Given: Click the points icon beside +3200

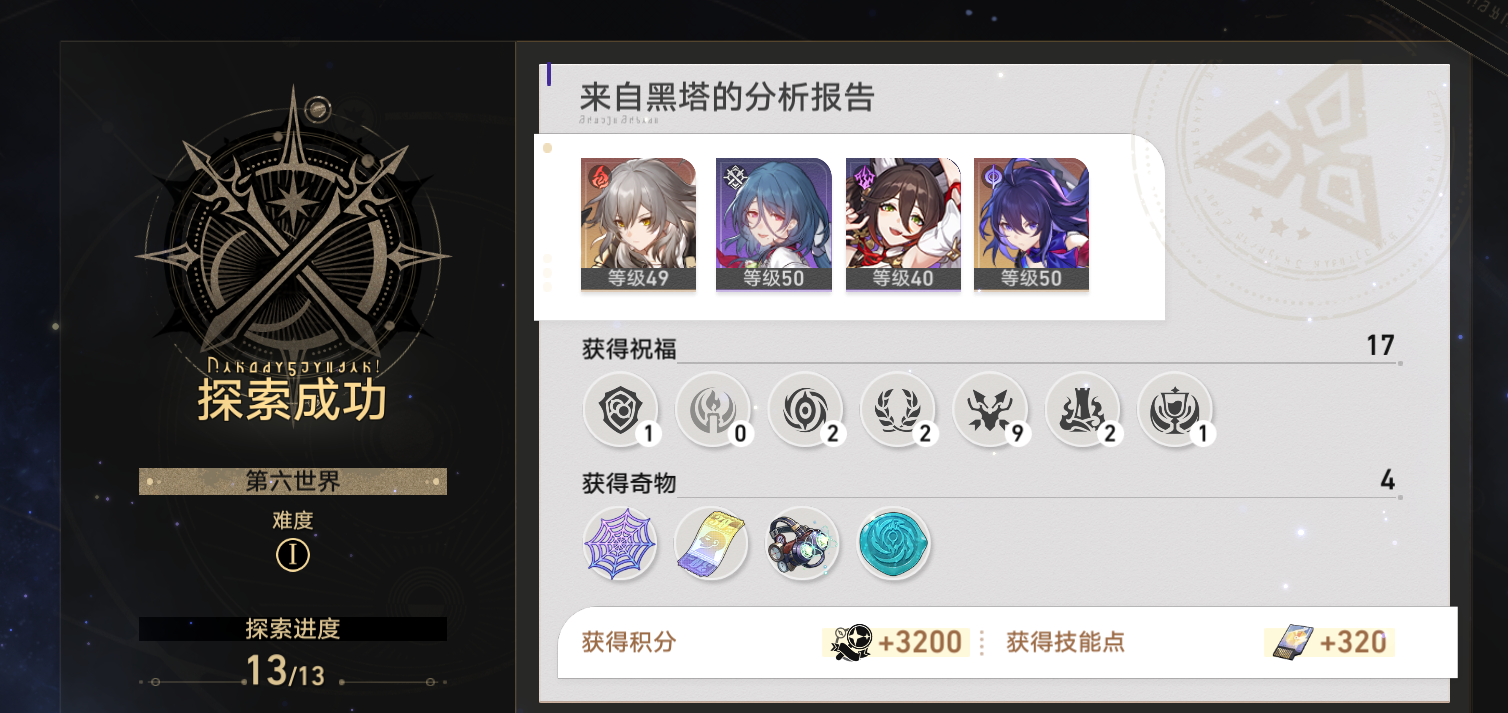Looking at the screenshot, I should coord(850,642).
